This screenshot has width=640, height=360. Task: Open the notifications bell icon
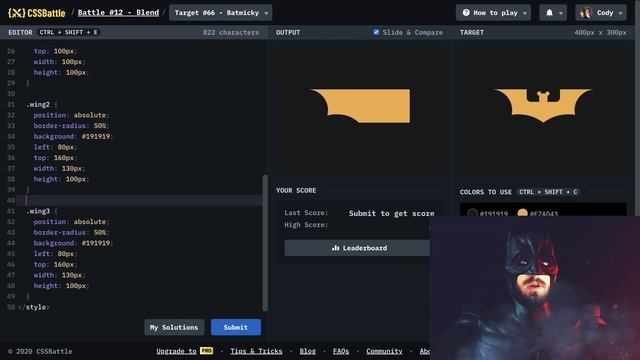coord(549,13)
